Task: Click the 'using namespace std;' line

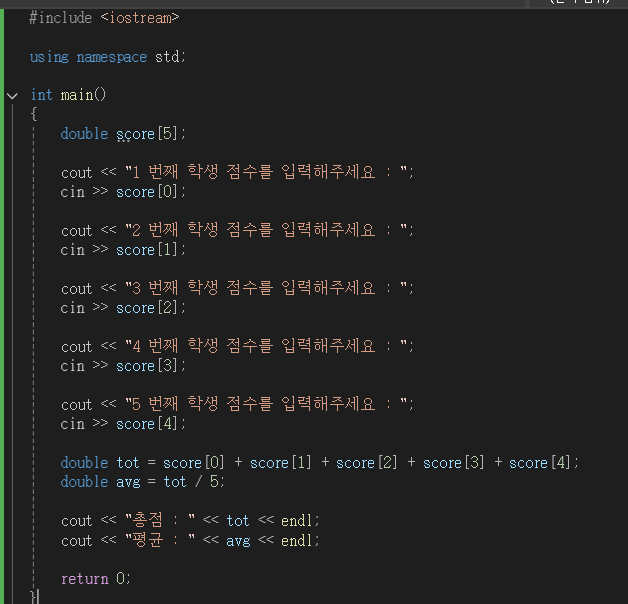Action: 108,57
